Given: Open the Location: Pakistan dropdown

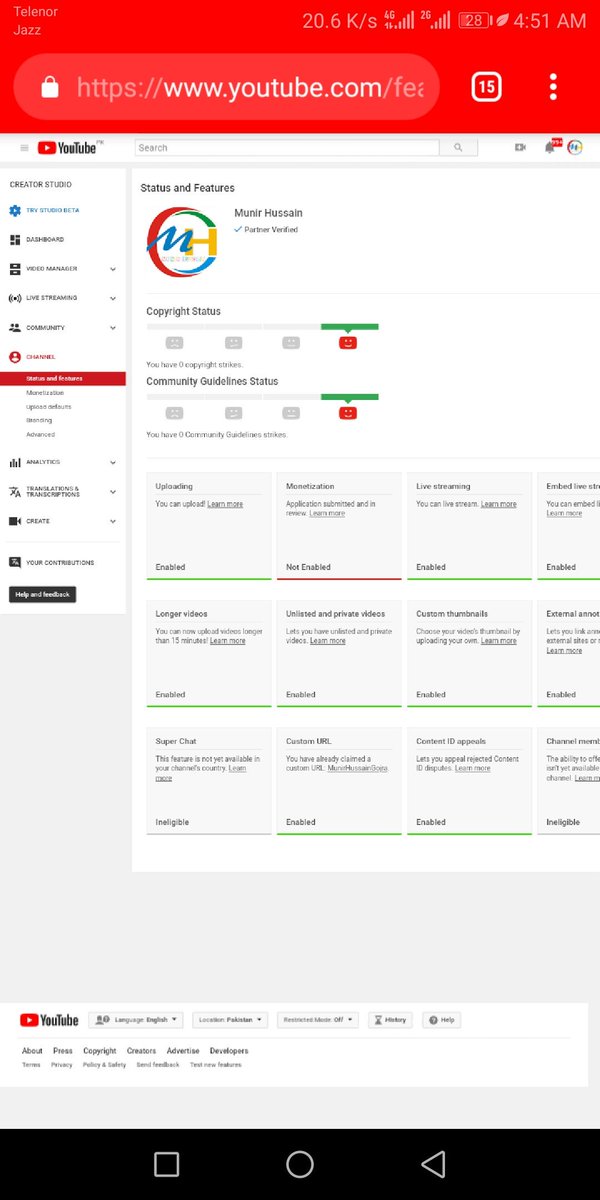Looking at the screenshot, I should pos(230,1020).
